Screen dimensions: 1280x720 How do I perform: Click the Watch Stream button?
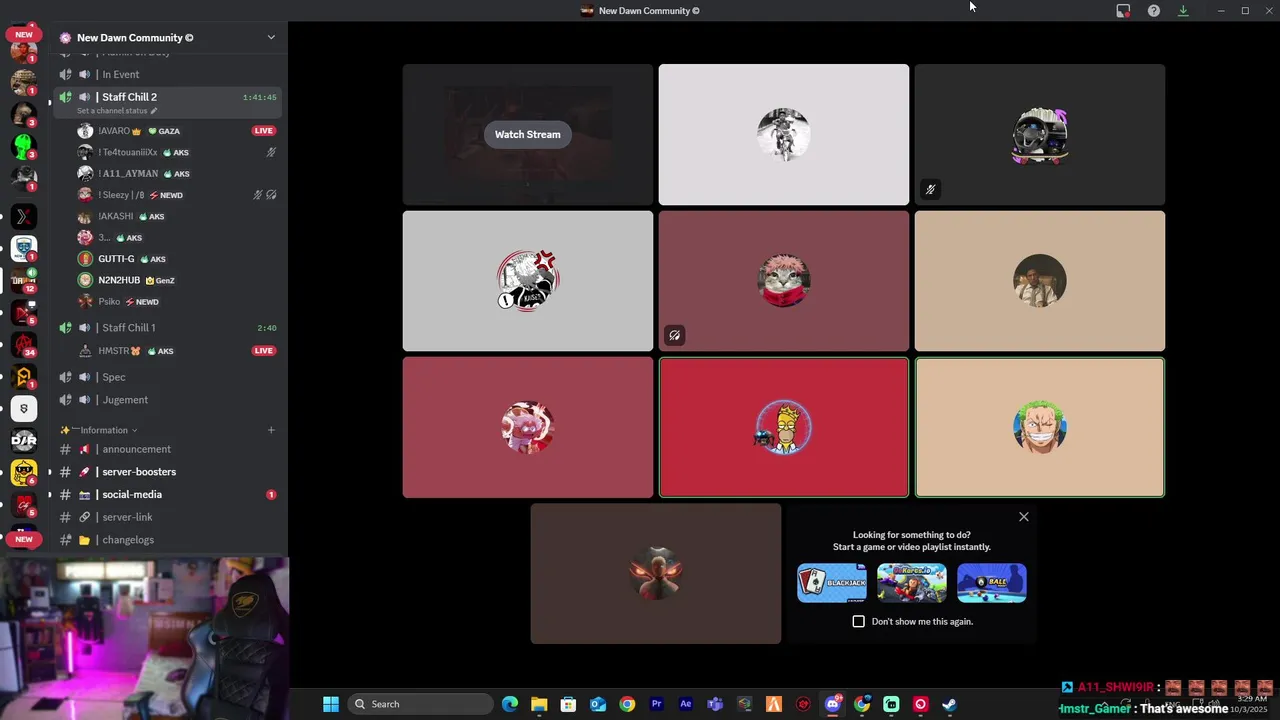point(527,134)
